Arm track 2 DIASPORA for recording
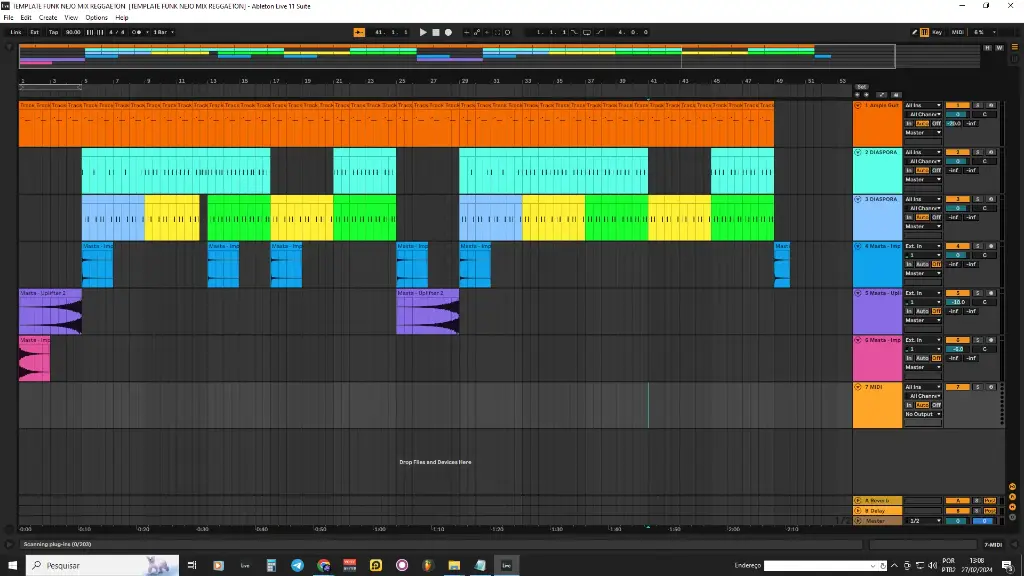This screenshot has height=576, width=1024. point(991,152)
